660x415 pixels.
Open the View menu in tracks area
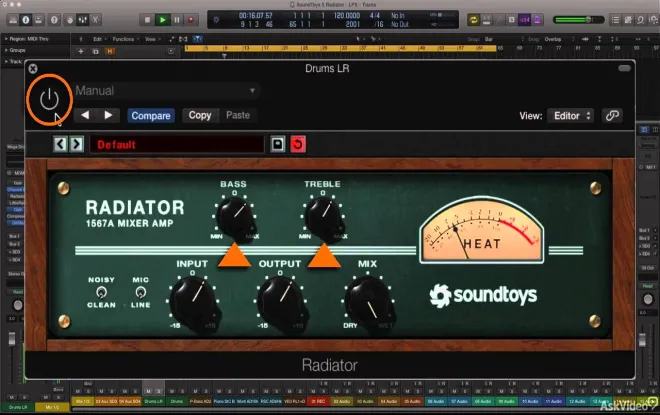(152, 39)
